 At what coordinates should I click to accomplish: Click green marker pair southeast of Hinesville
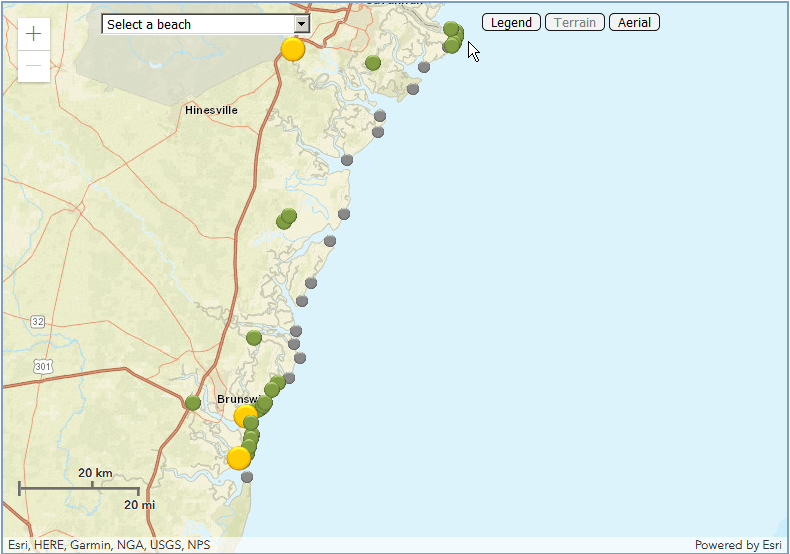pyautogui.click(x=287, y=218)
